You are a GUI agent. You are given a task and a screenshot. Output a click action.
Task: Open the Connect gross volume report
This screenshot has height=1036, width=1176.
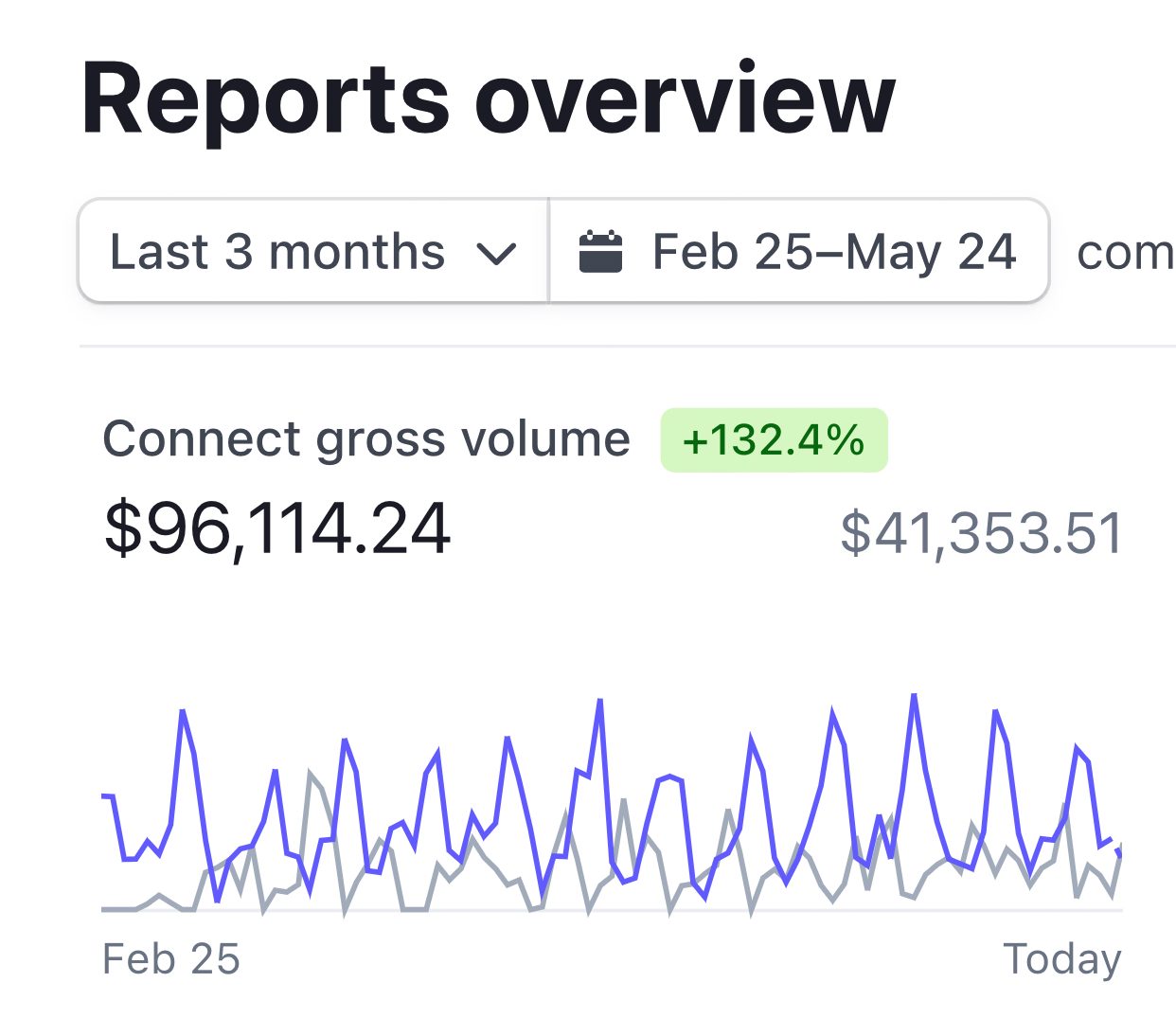pos(365,439)
